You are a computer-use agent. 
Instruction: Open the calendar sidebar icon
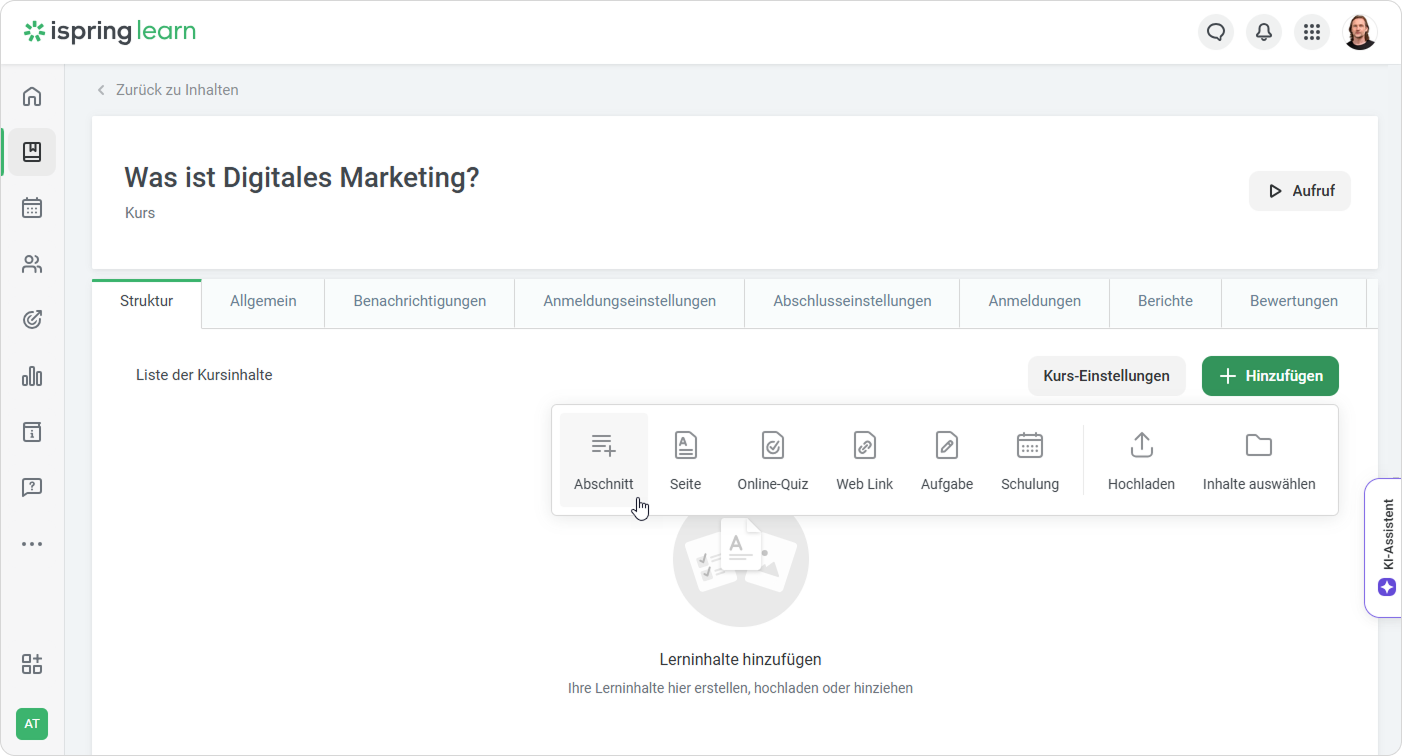[x=32, y=208]
